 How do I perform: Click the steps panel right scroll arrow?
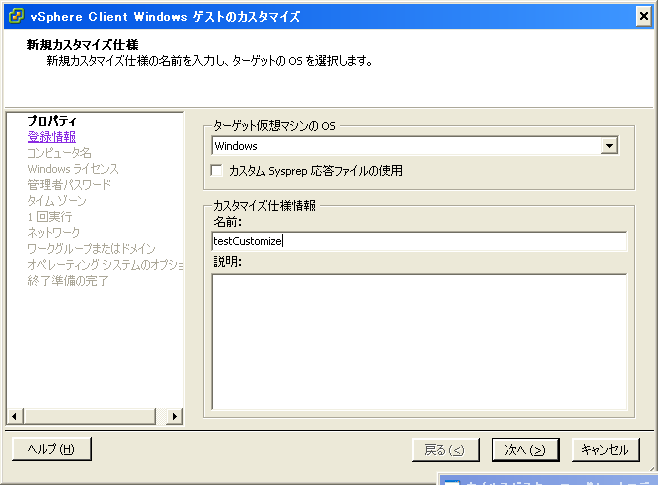(x=175, y=416)
